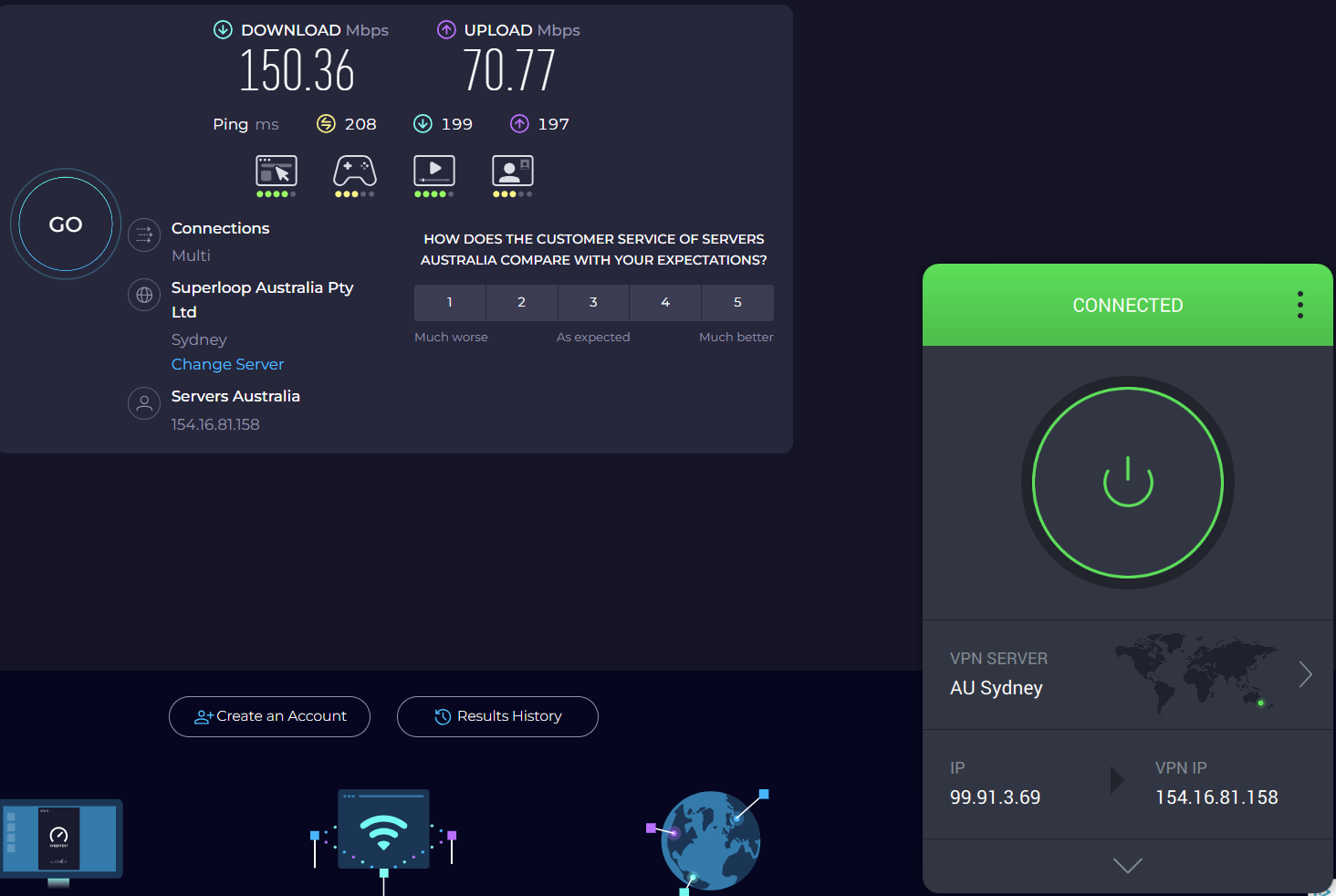Click the globe icon beside Superloop Australia

144,295
